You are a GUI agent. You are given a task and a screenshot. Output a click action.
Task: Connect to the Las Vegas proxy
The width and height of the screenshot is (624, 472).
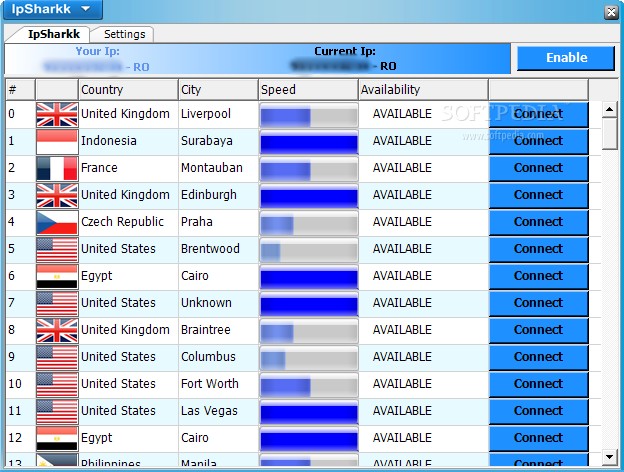point(538,411)
